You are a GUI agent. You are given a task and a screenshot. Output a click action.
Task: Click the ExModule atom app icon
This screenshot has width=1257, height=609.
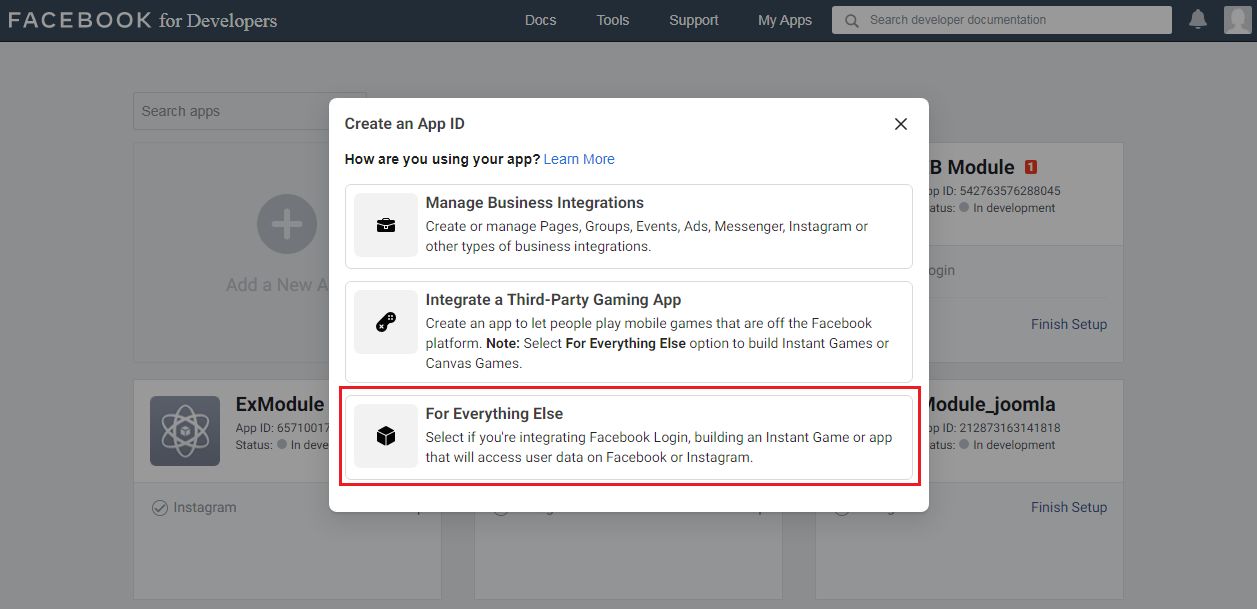click(x=185, y=431)
